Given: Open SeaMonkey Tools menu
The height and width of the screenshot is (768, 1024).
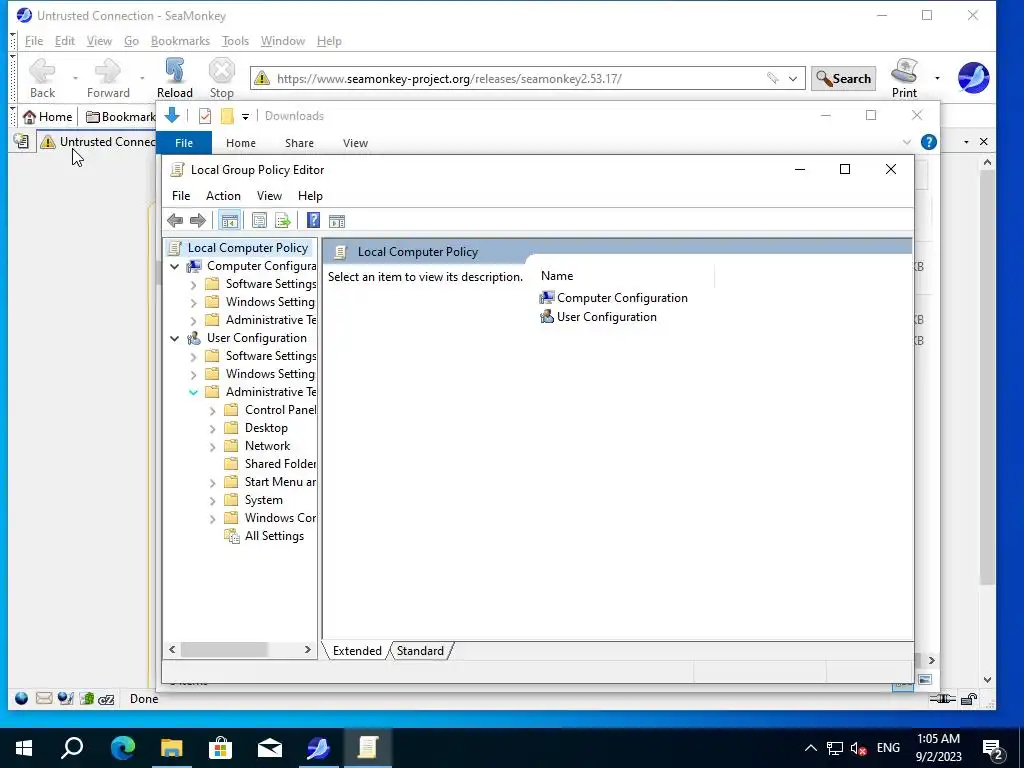Looking at the screenshot, I should click(235, 40).
